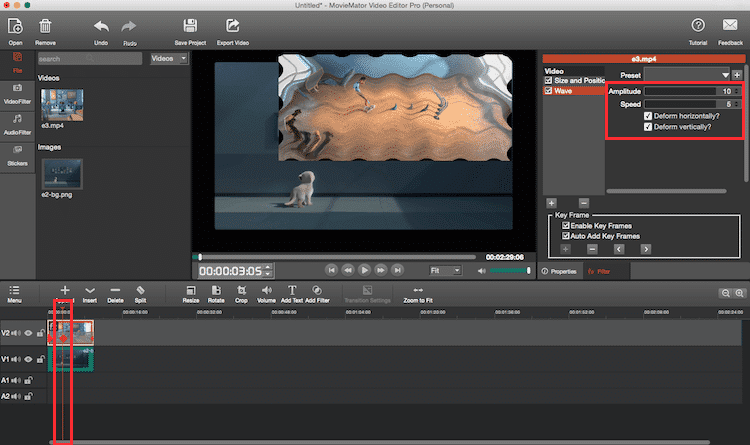This screenshot has height=445, width=750.
Task: Go to next key frame
Action: pyautogui.click(x=646, y=249)
